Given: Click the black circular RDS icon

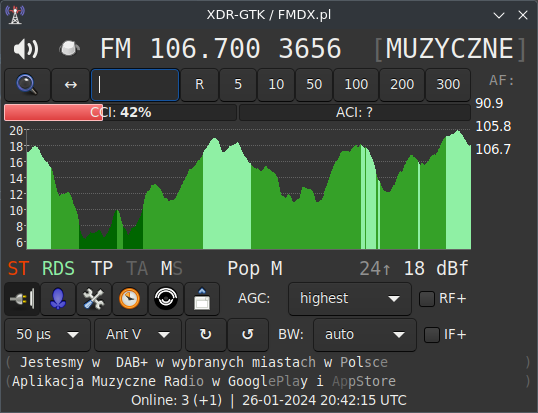Looking at the screenshot, I should [166, 299].
